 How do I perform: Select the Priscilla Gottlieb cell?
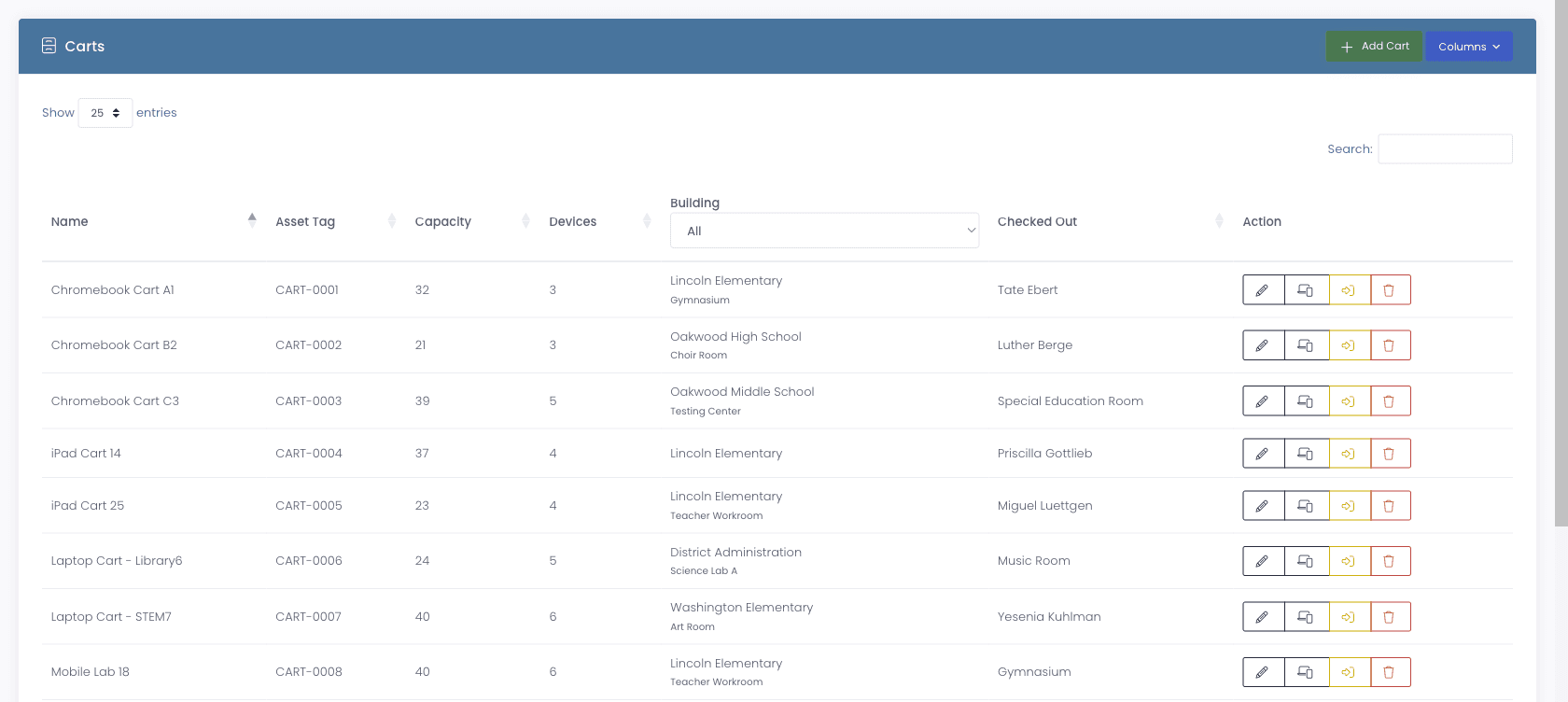1044,454
